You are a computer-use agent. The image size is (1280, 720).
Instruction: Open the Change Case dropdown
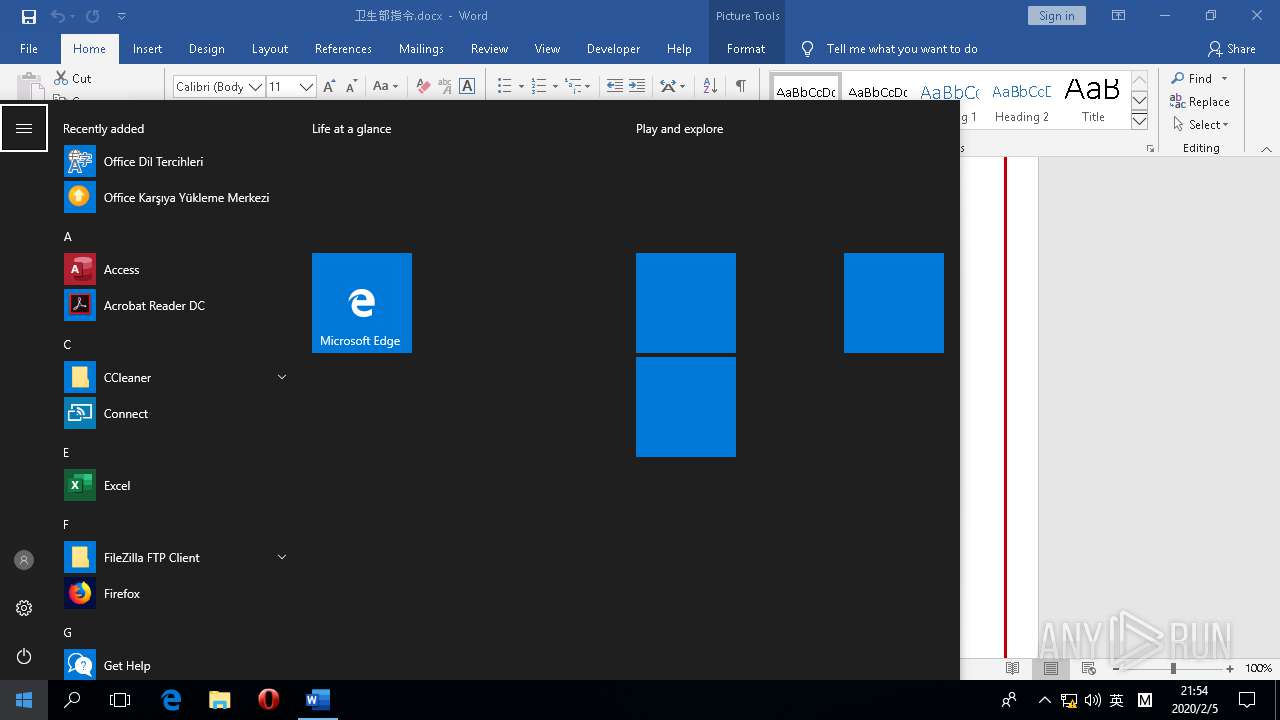click(386, 86)
